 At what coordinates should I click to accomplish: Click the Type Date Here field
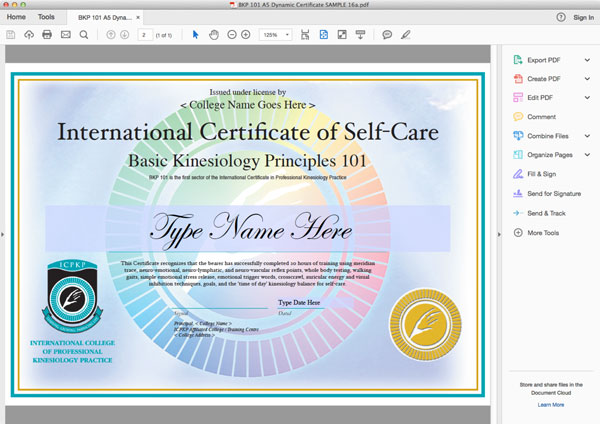pos(316,302)
